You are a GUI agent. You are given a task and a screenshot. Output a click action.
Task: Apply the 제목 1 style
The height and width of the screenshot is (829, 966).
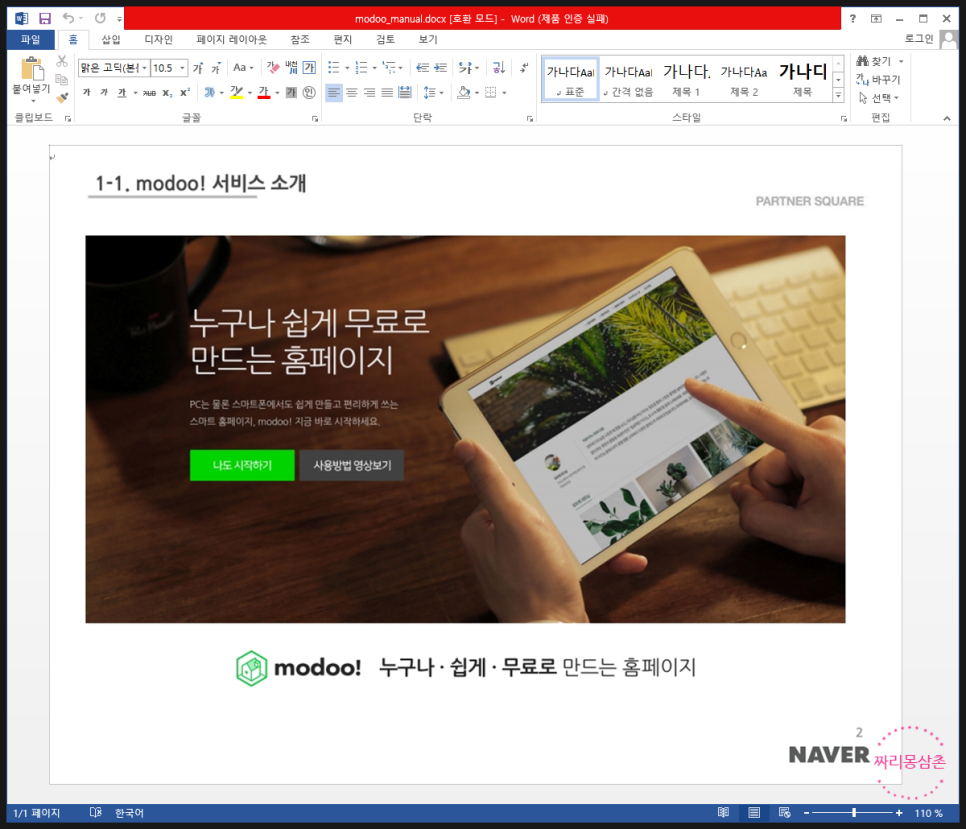click(x=686, y=79)
